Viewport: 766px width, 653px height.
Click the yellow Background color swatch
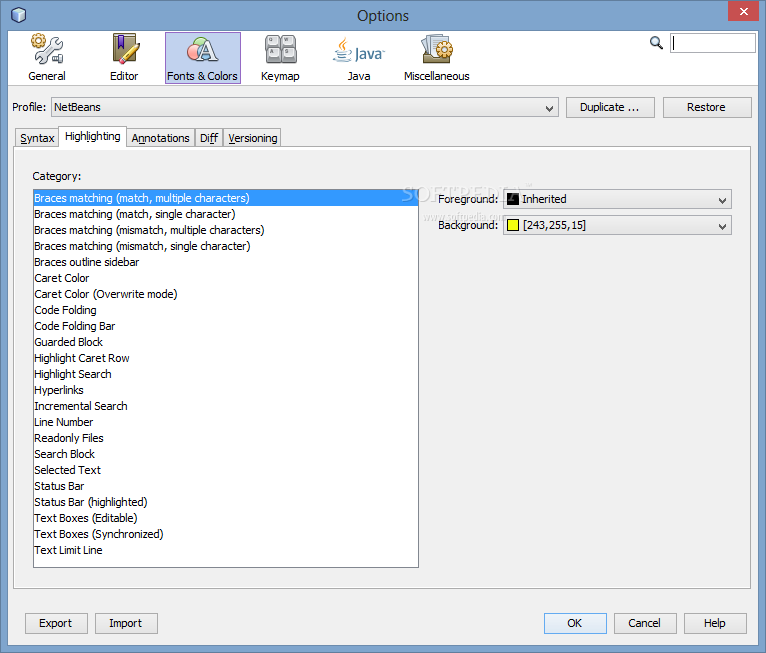[512, 225]
